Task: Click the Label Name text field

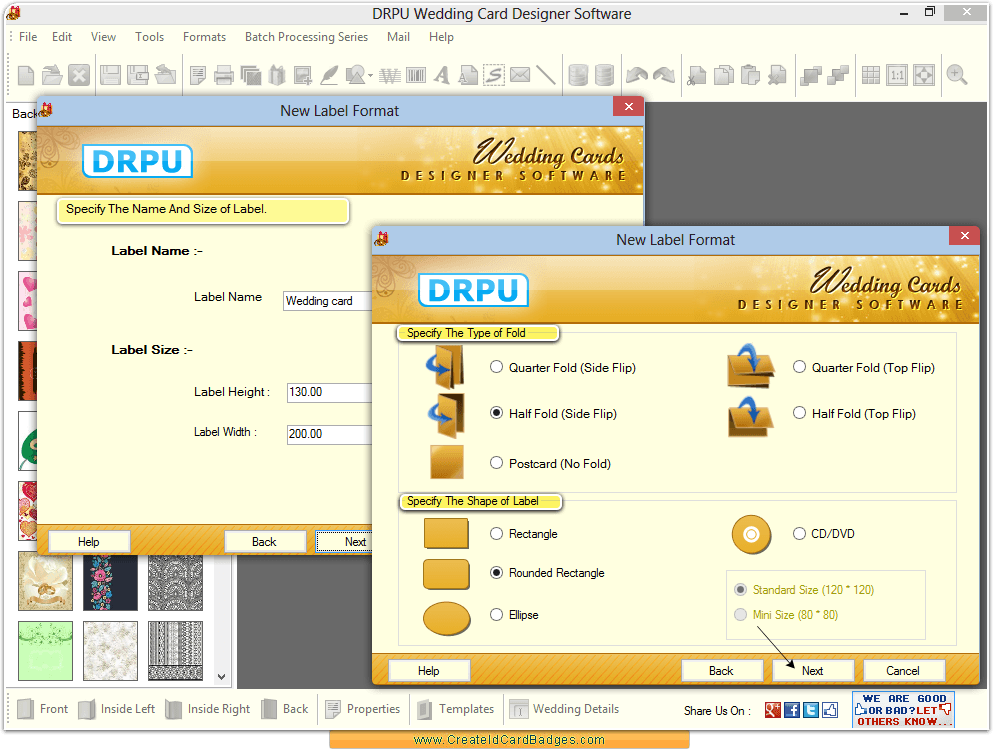Action: pos(327,301)
